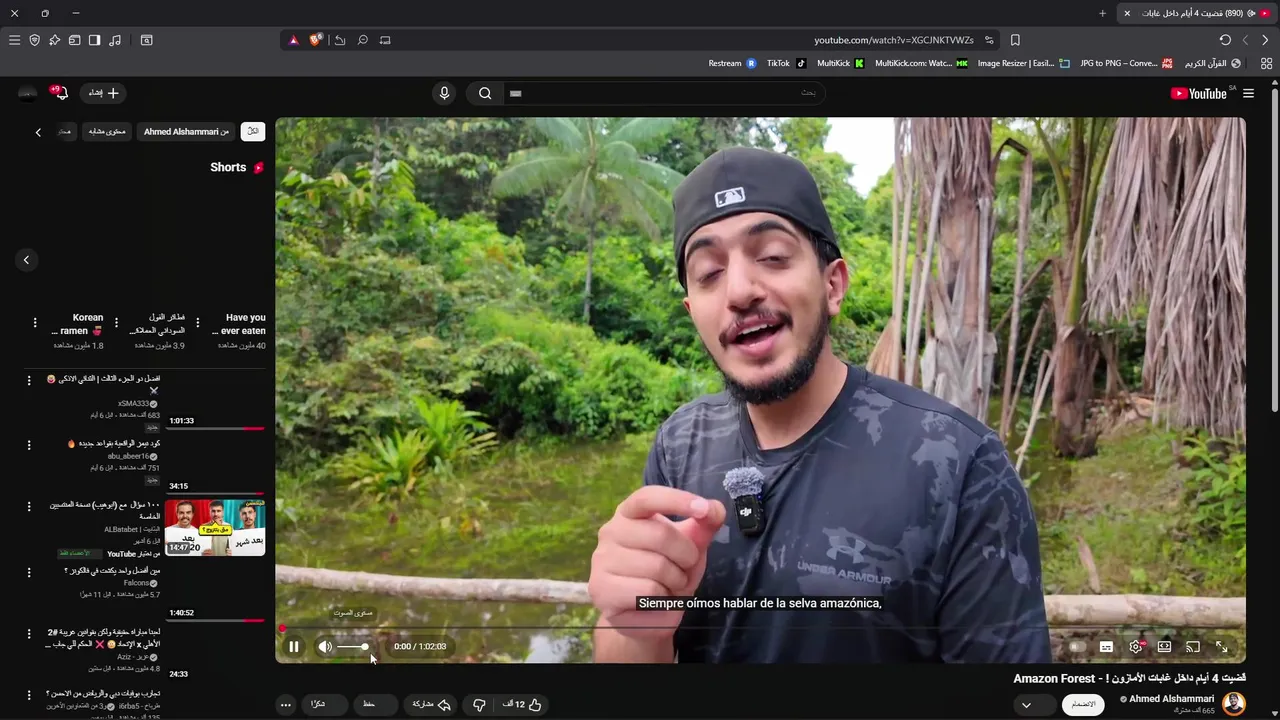Open options for the 'Have you ever eaten' short

198,323
